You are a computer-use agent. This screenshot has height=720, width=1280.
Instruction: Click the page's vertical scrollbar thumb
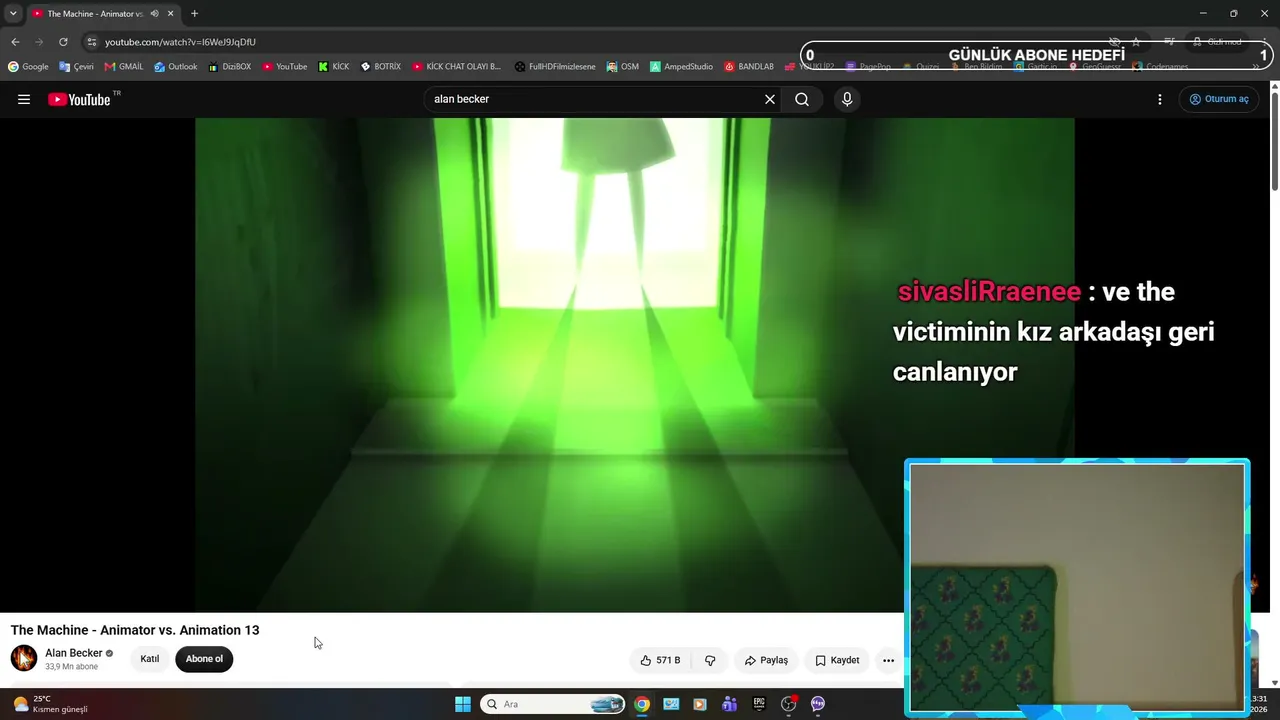pos(1274,140)
